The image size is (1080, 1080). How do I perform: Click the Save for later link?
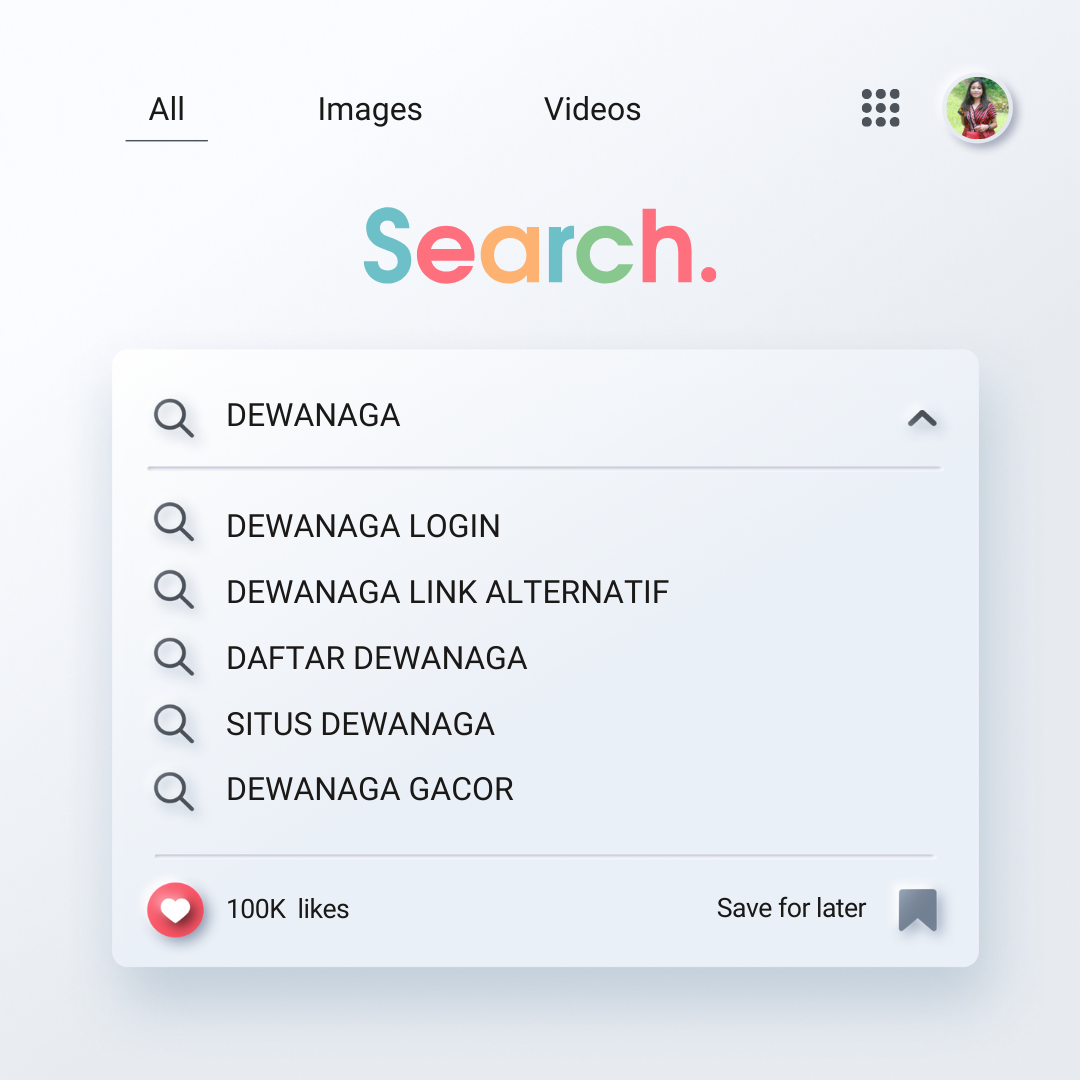pyautogui.click(x=791, y=909)
